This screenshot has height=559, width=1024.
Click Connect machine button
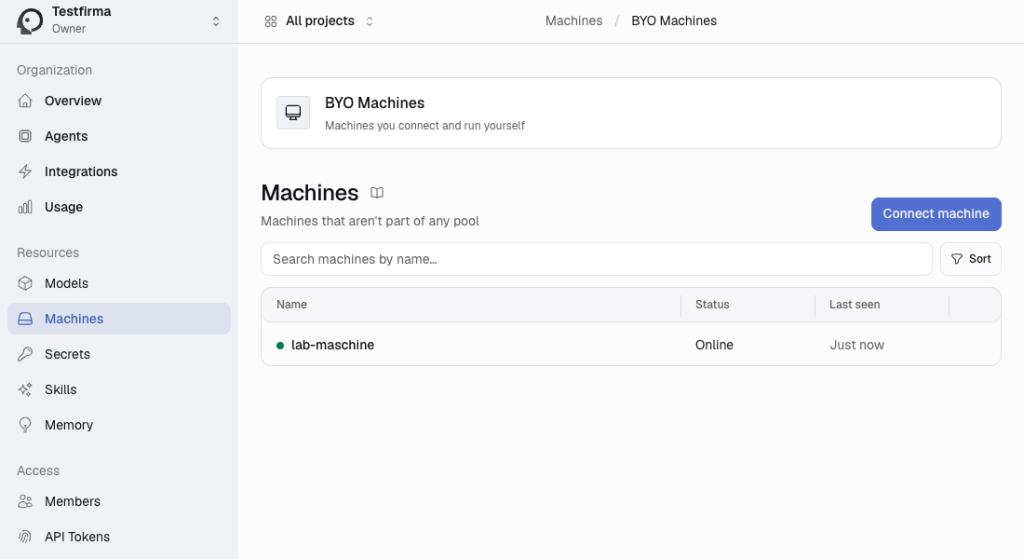[936, 214]
